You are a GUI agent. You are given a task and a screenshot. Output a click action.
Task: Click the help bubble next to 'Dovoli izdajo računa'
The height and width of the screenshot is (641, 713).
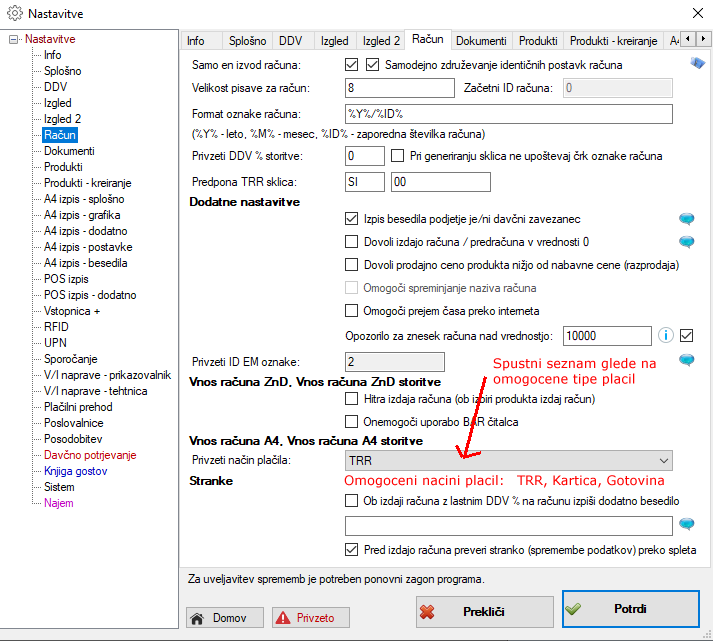[x=686, y=241]
